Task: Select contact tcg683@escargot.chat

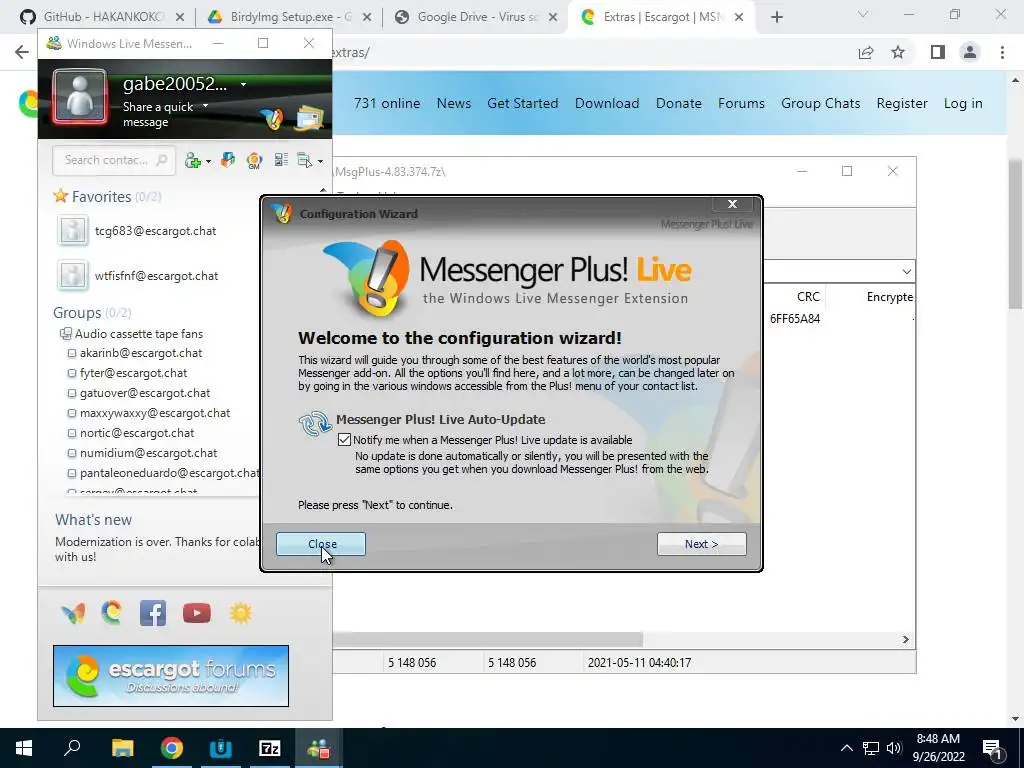Action: (x=155, y=231)
